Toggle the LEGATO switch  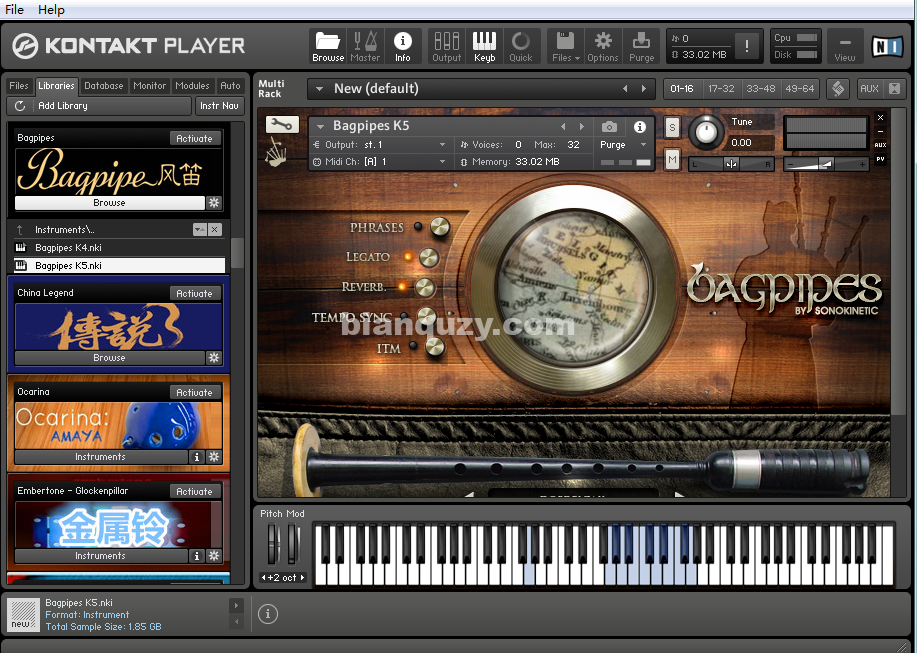tap(429, 257)
